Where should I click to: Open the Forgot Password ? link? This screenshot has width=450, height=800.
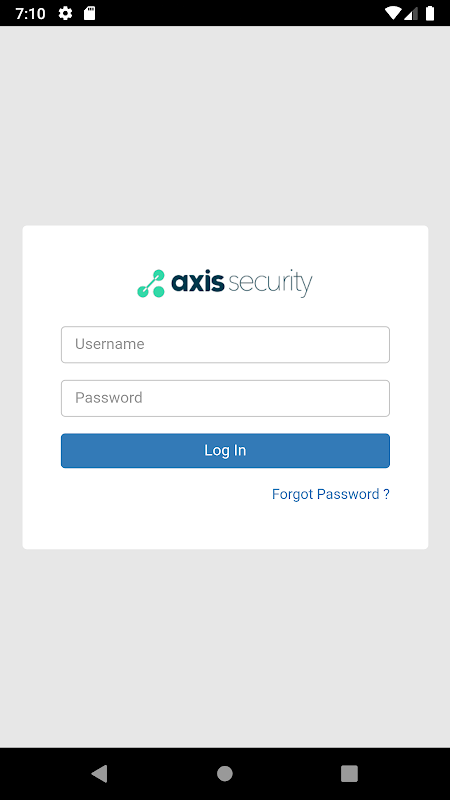(x=331, y=494)
